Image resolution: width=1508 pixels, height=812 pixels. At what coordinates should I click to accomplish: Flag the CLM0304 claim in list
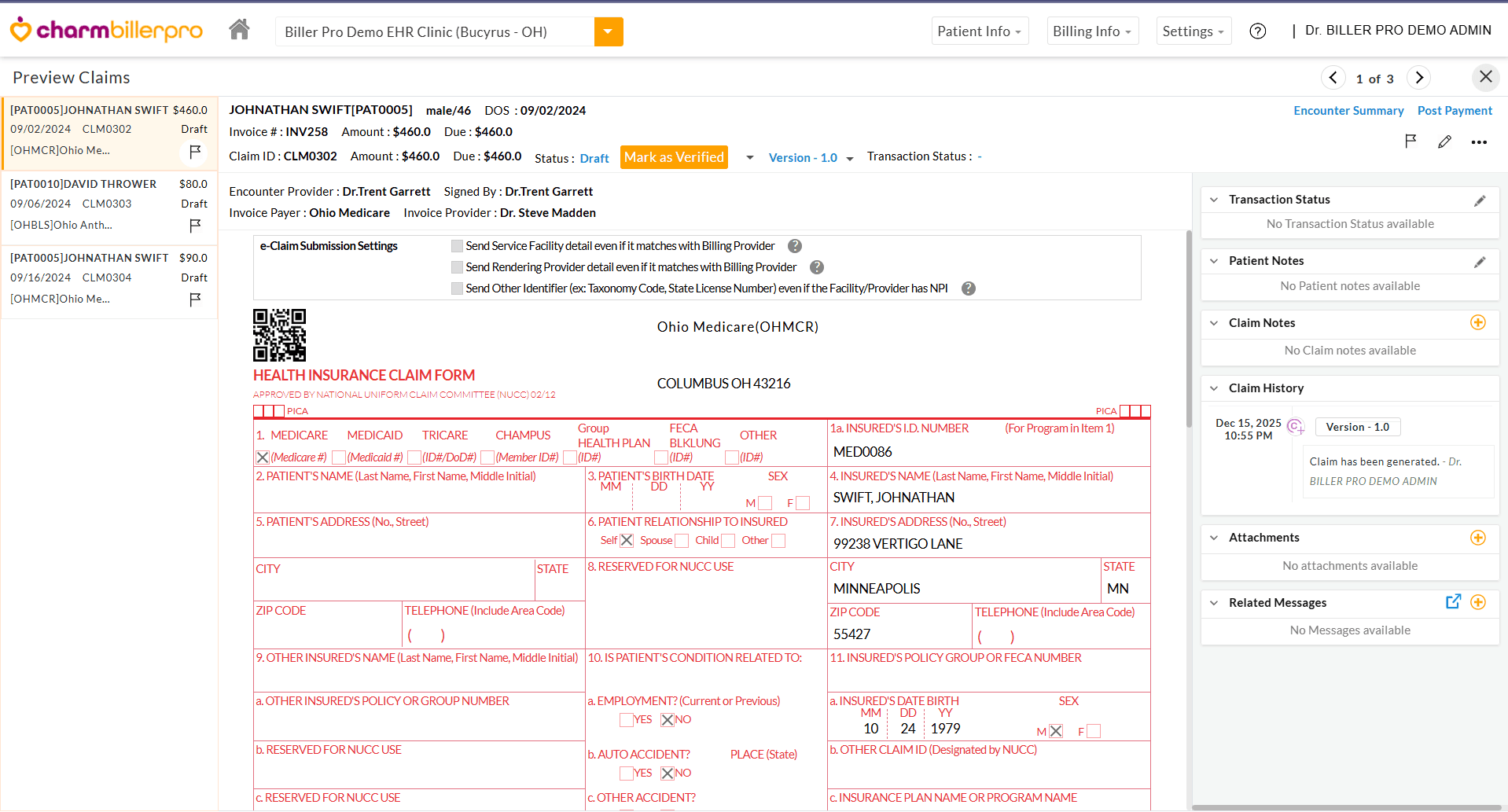[195, 299]
